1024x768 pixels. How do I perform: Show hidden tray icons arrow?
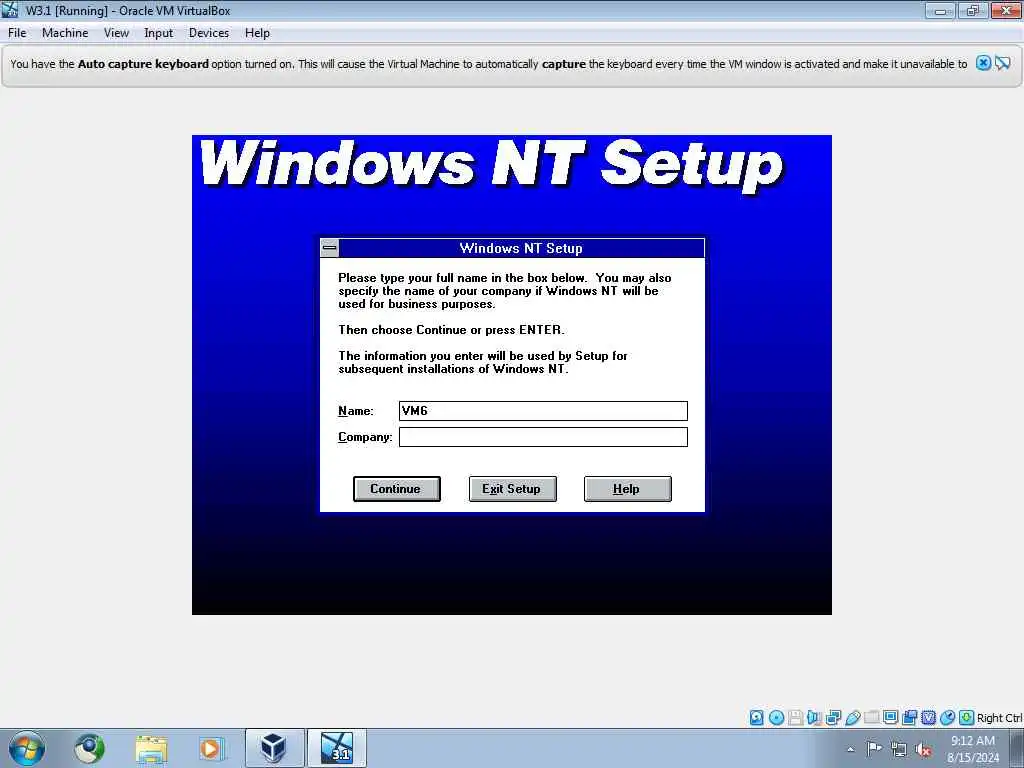850,749
